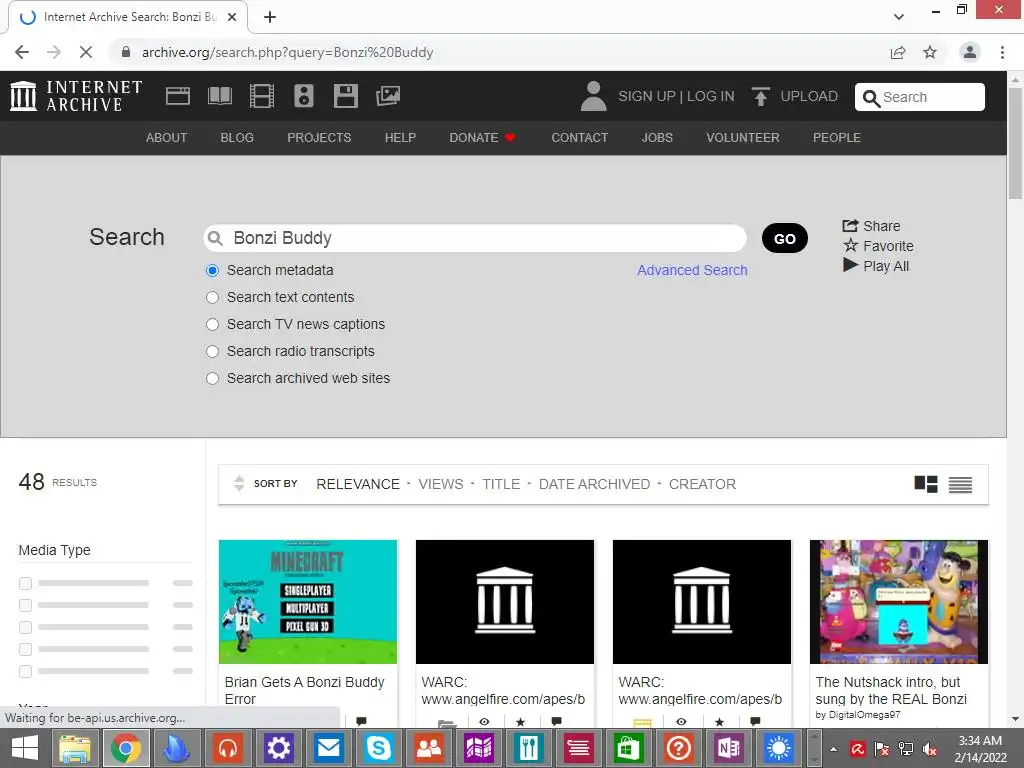Click the user avatar icon in header
Viewport: 1024px width, 768px height.
coord(593,96)
